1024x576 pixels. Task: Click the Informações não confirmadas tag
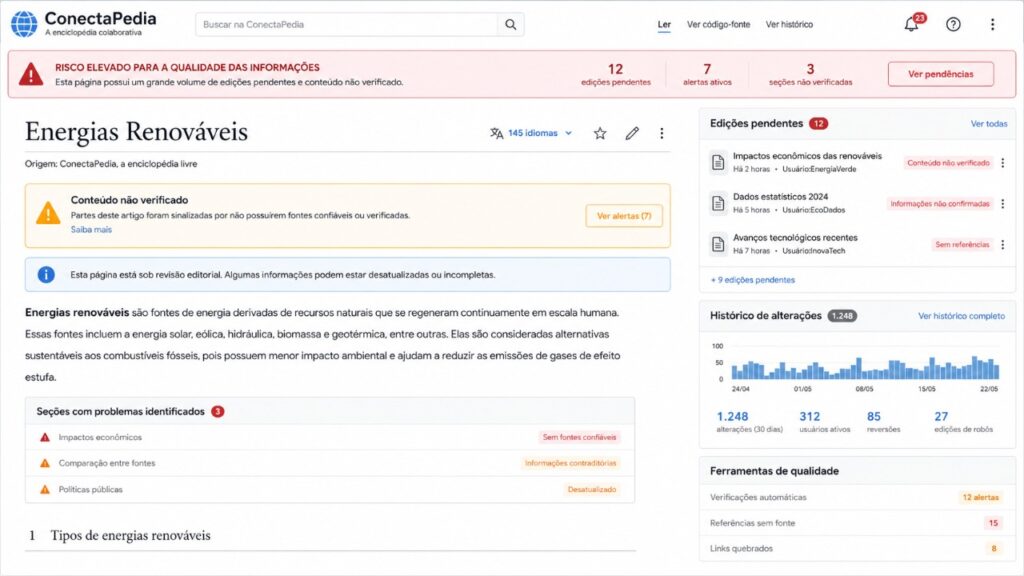(940, 204)
